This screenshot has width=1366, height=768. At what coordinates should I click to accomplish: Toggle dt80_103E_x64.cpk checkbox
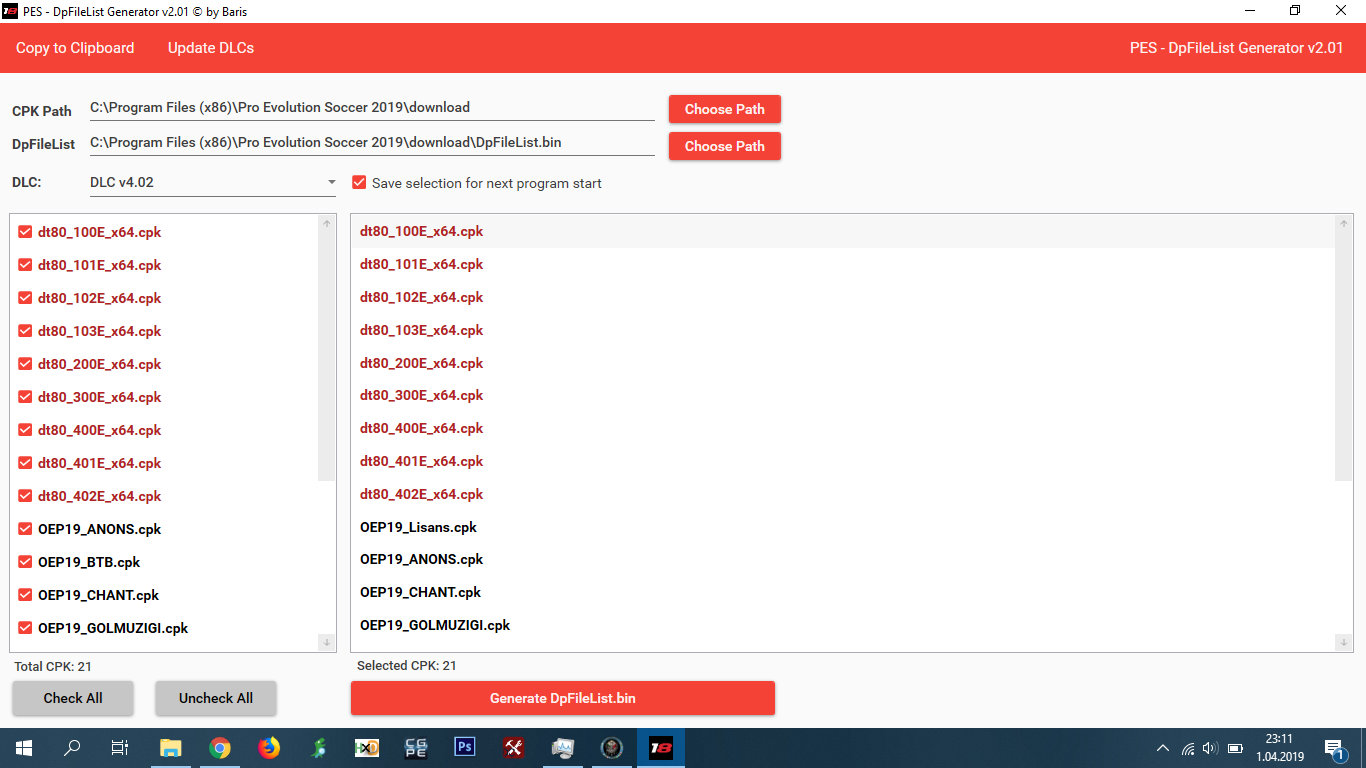tap(26, 331)
